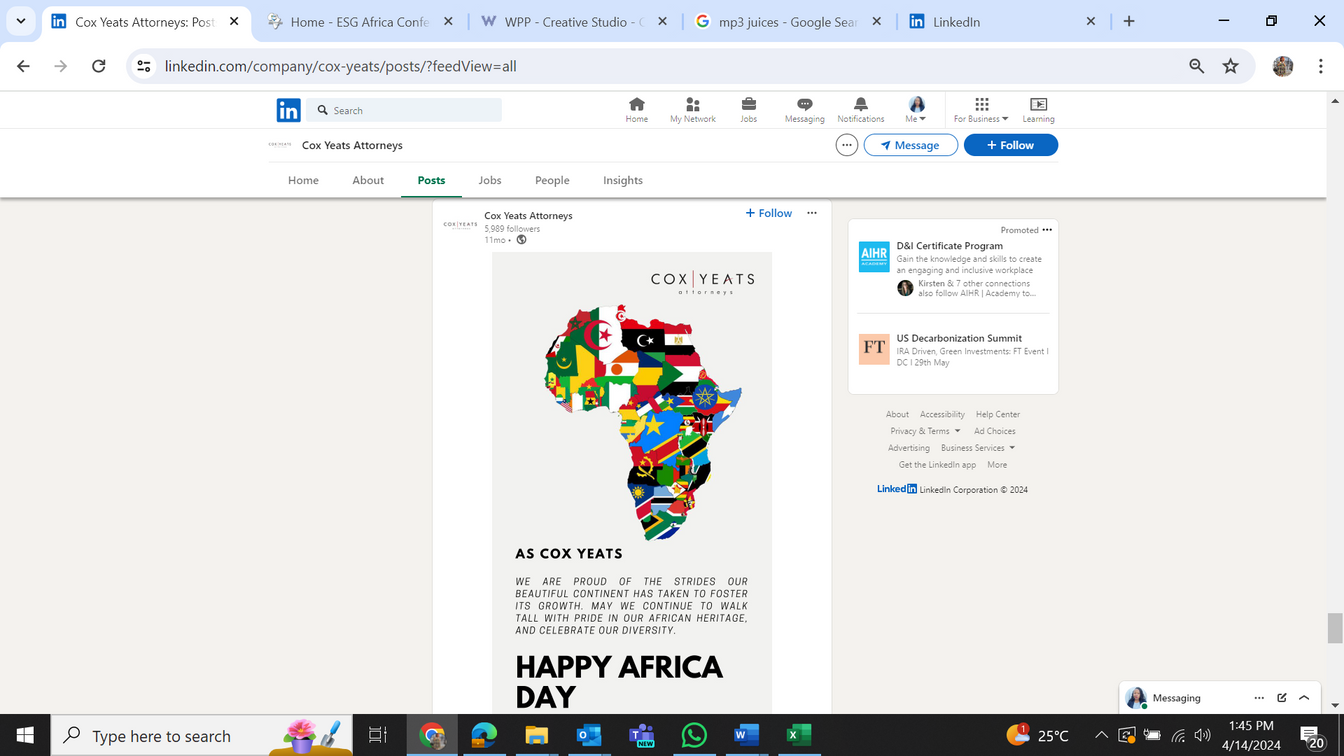Open Cox Yeats Attorneys post author link
This screenshot has width=1344, height=756.
[x=528, y=216]
